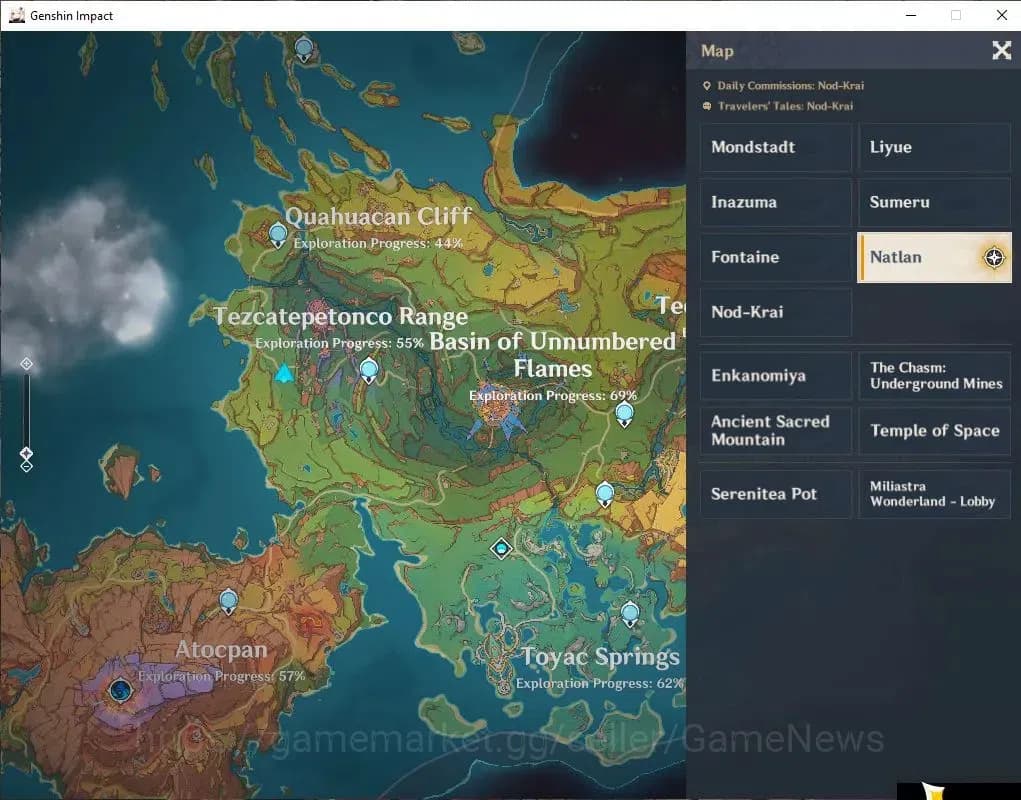
Task: Open the Enkanomiya map
Action: click(776, 376)
